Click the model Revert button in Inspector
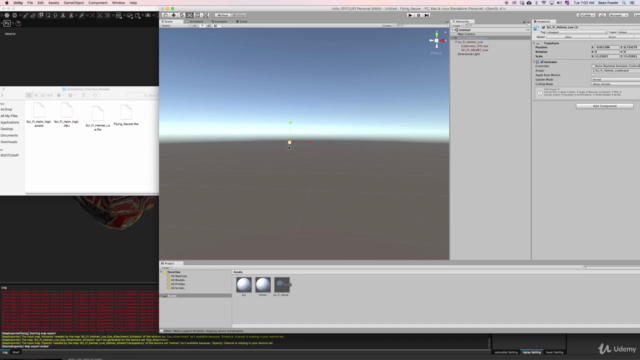Screen dimensions: 640x360 point(612,37)
